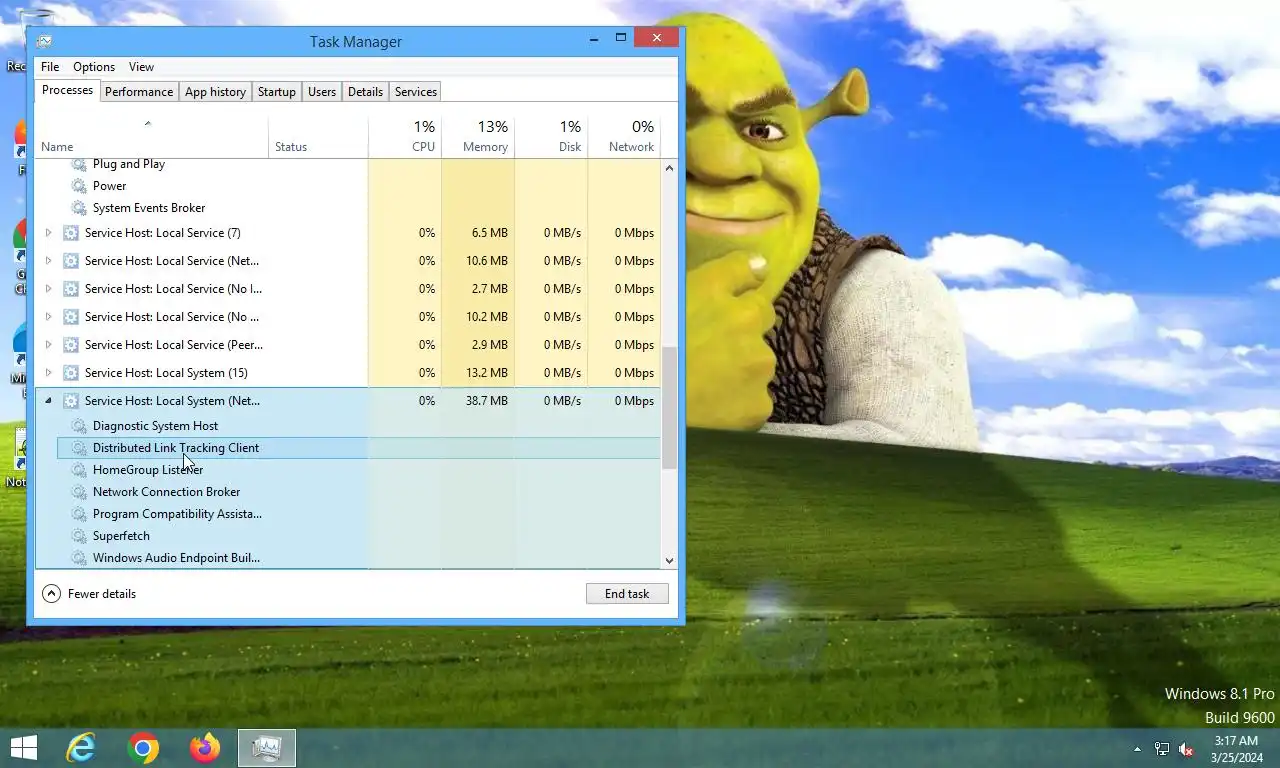Sort by the Memory column
Image resolution: width=1280 pixels, height=768 pixels.
(478, 137)
